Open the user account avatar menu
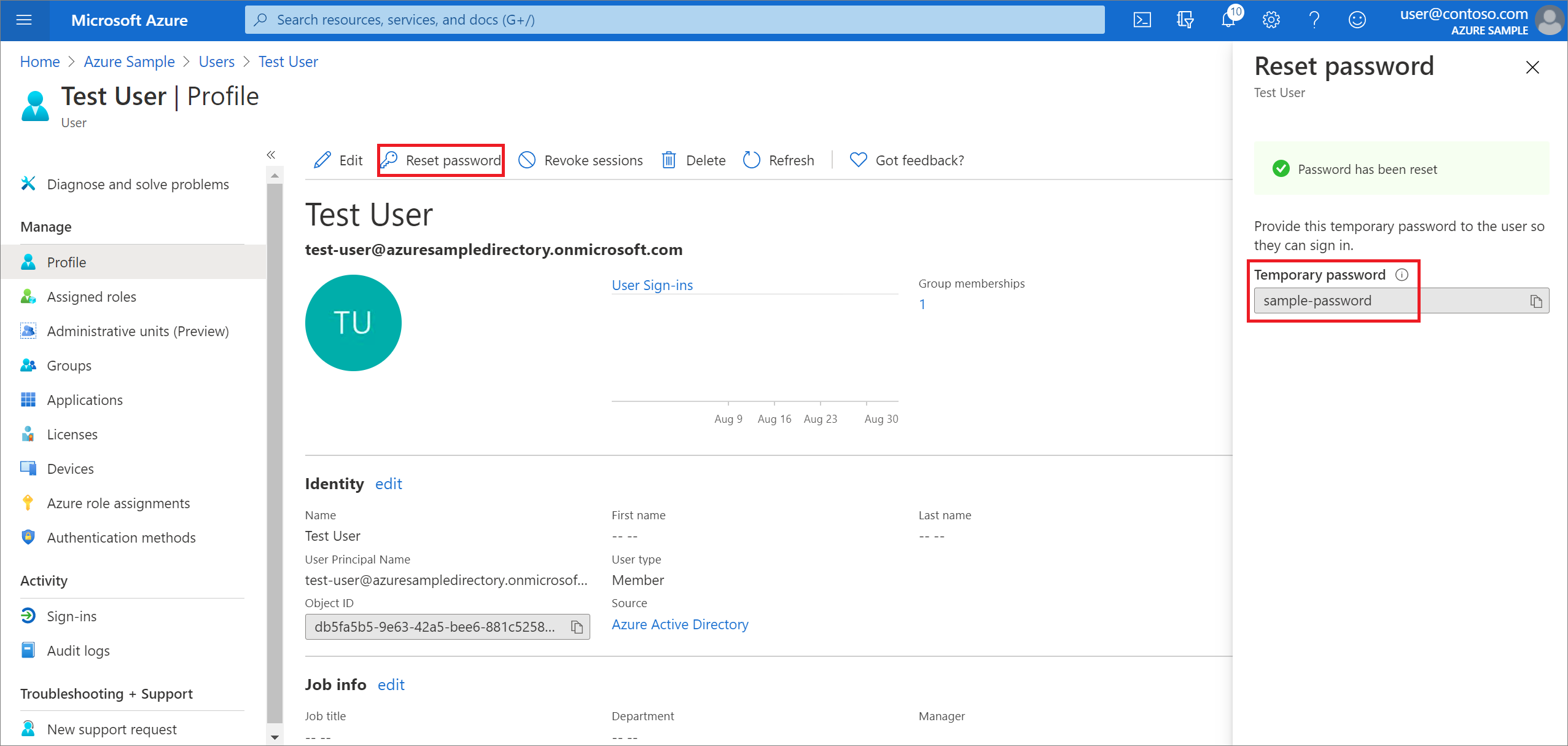 pos(1550,20)
